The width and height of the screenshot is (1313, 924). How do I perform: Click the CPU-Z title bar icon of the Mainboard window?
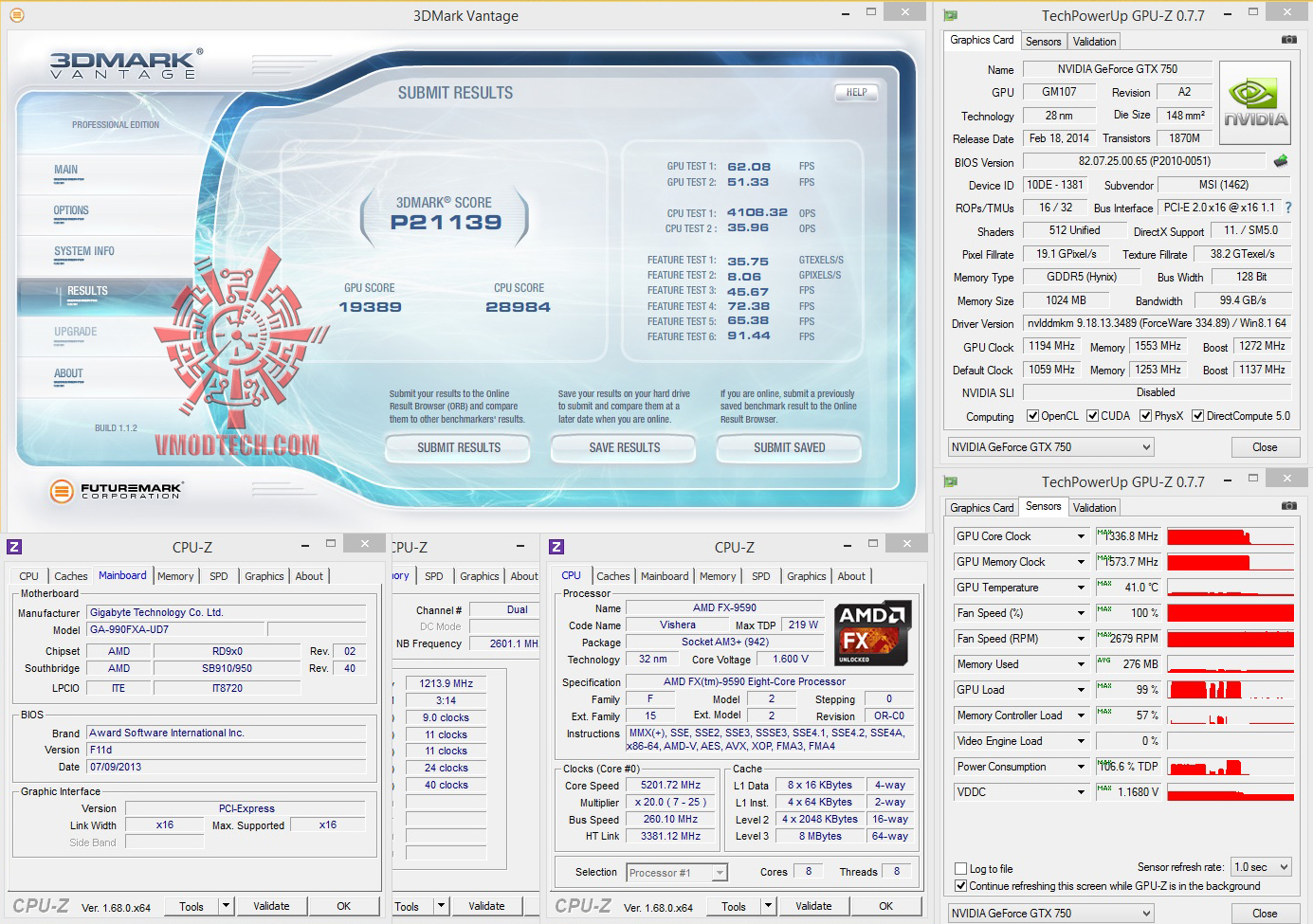tap(14, 547)
